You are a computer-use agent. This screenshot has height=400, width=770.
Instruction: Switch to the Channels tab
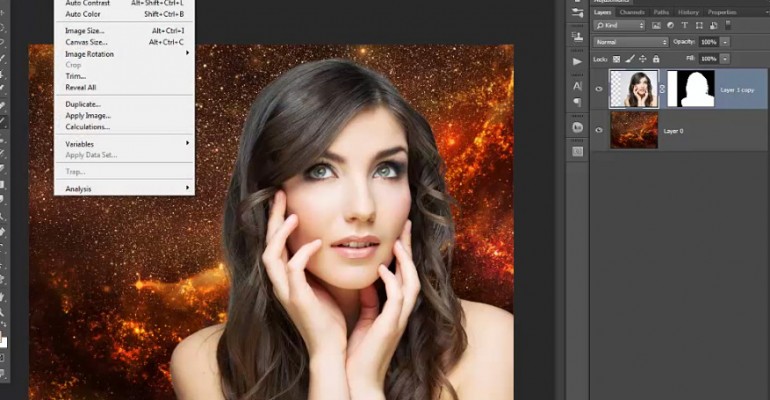click(x=632, y=12)
